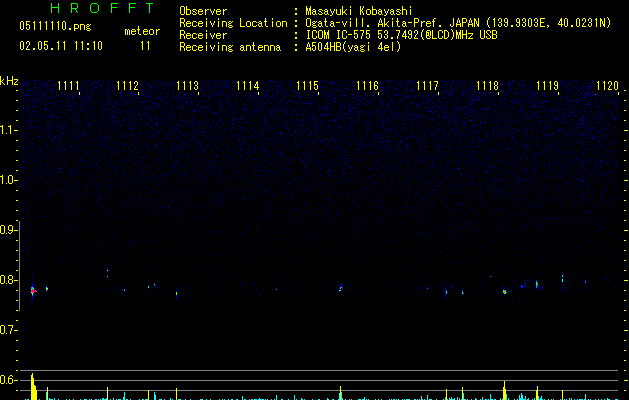
Task: Click the bright red meteor echo before 1111
Action: click(33, 291)
